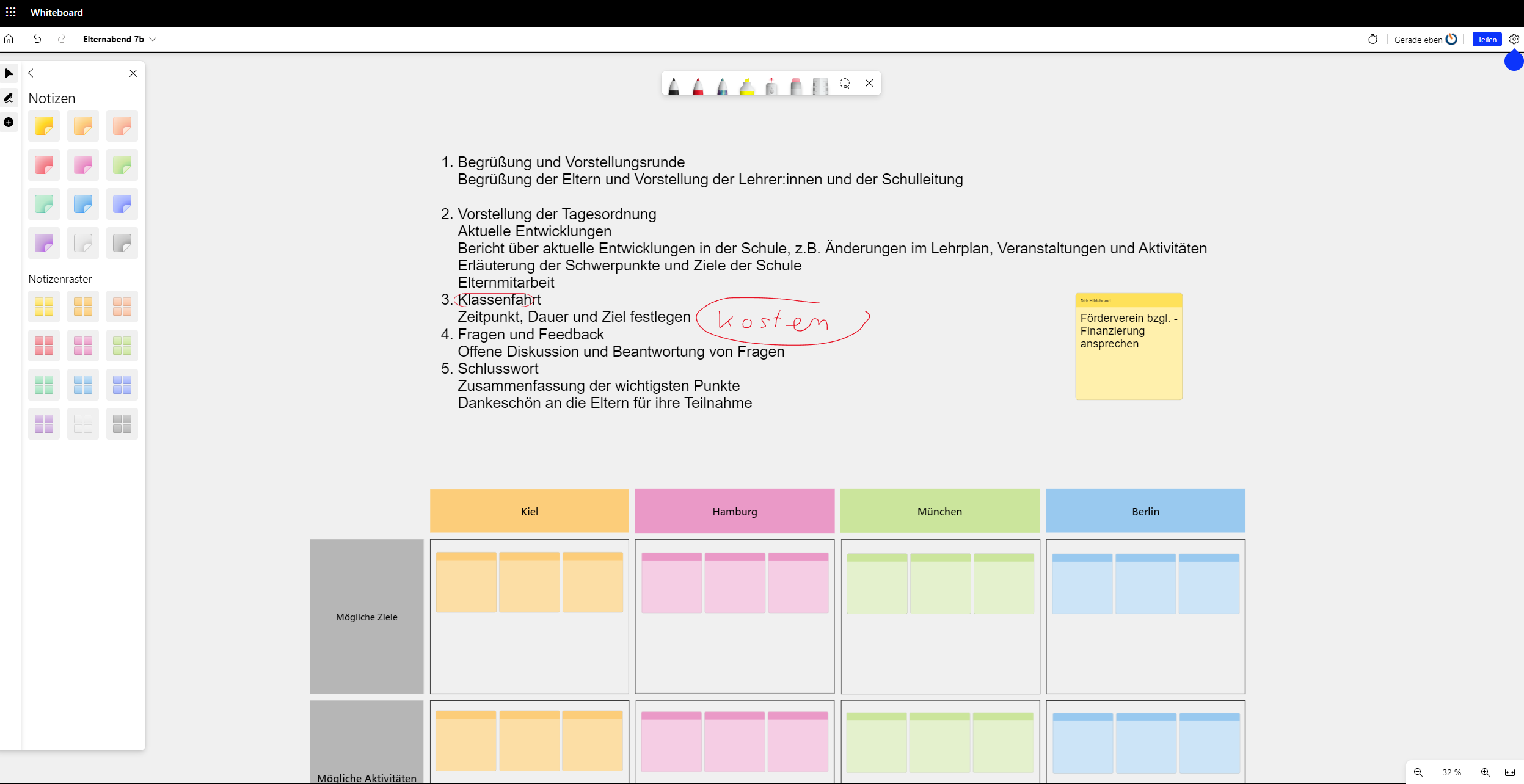Toggle the ruler tool
The image size is (1524, 784).
820,85
